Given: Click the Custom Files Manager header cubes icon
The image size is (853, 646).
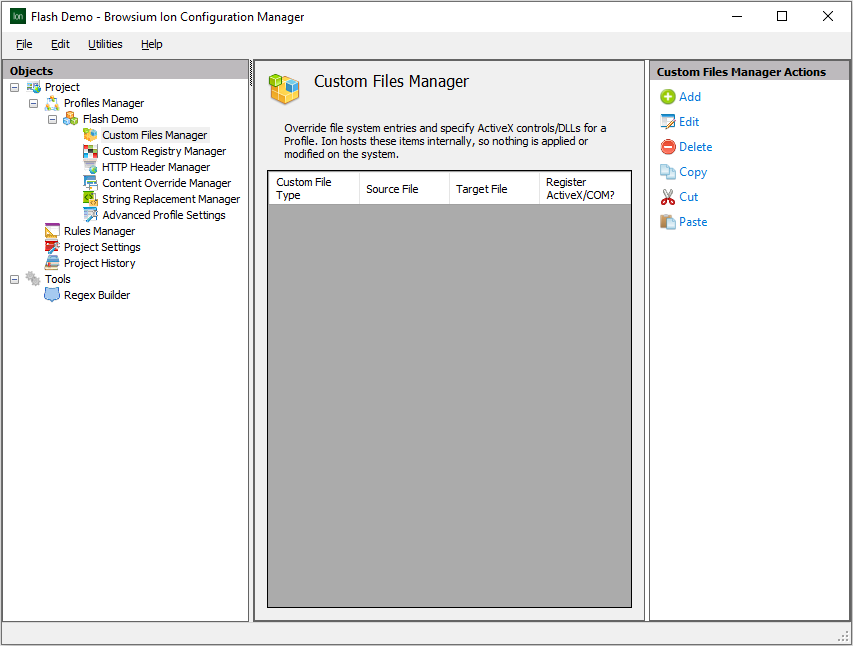Looking at the screenshot, I should tap(284, 89).
